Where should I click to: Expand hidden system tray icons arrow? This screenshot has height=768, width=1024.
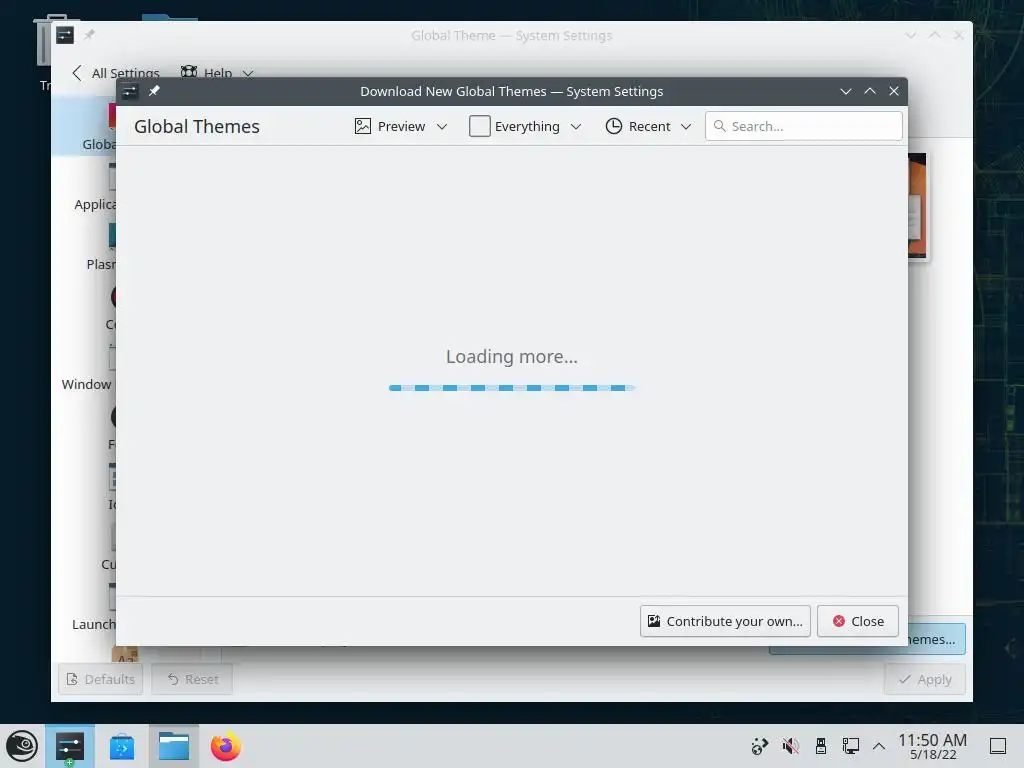(879, 746)
